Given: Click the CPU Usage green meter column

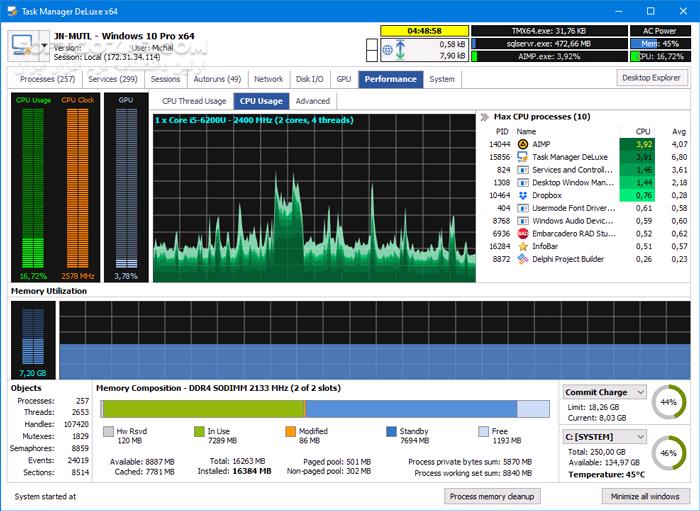Looking at the screenshot, I should pyautogui.click(x=33, y=188).
